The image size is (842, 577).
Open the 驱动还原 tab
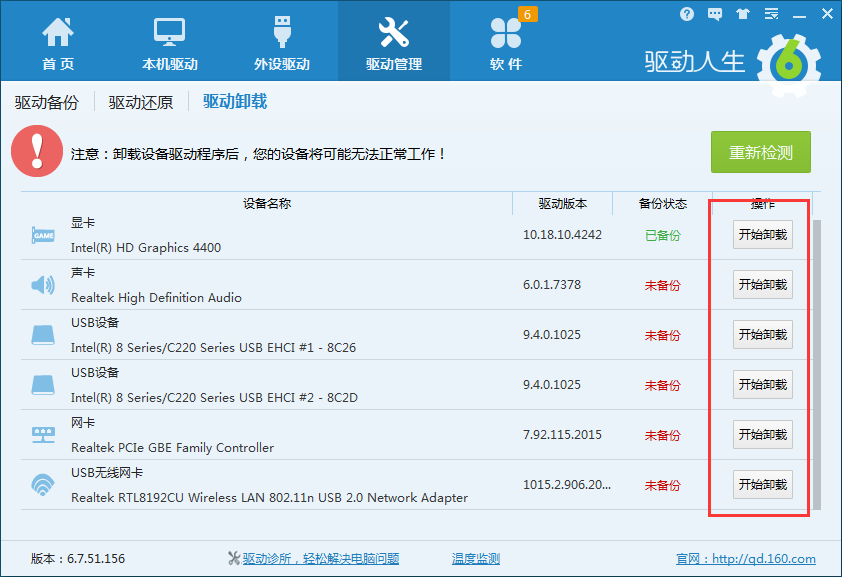(x=139, y=101)
